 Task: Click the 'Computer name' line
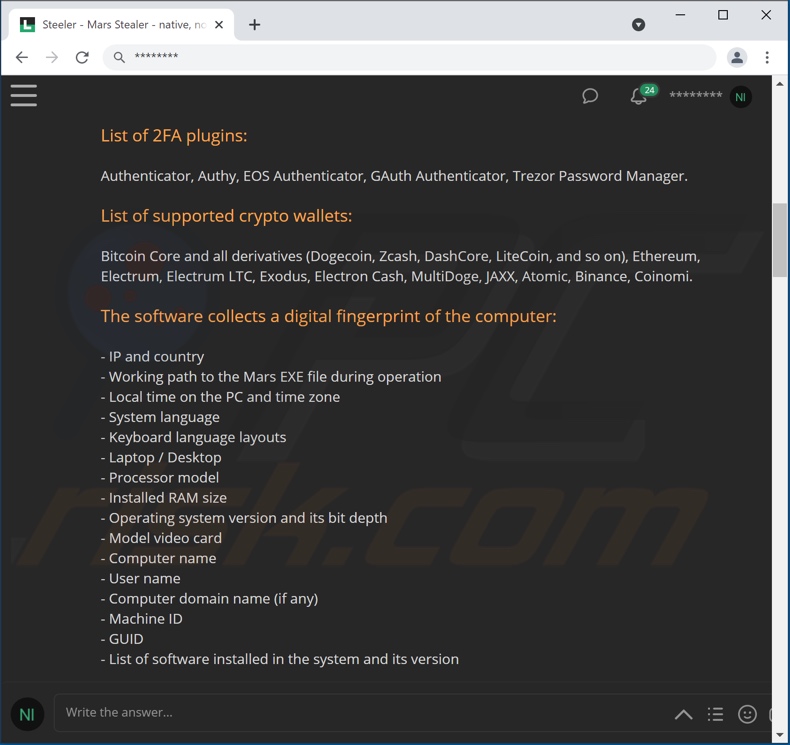[x=158, y=559]
